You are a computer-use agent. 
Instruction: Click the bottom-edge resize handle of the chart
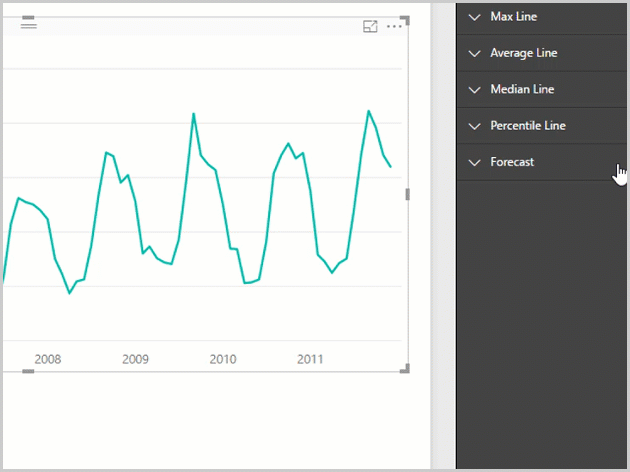pos(28,372)
